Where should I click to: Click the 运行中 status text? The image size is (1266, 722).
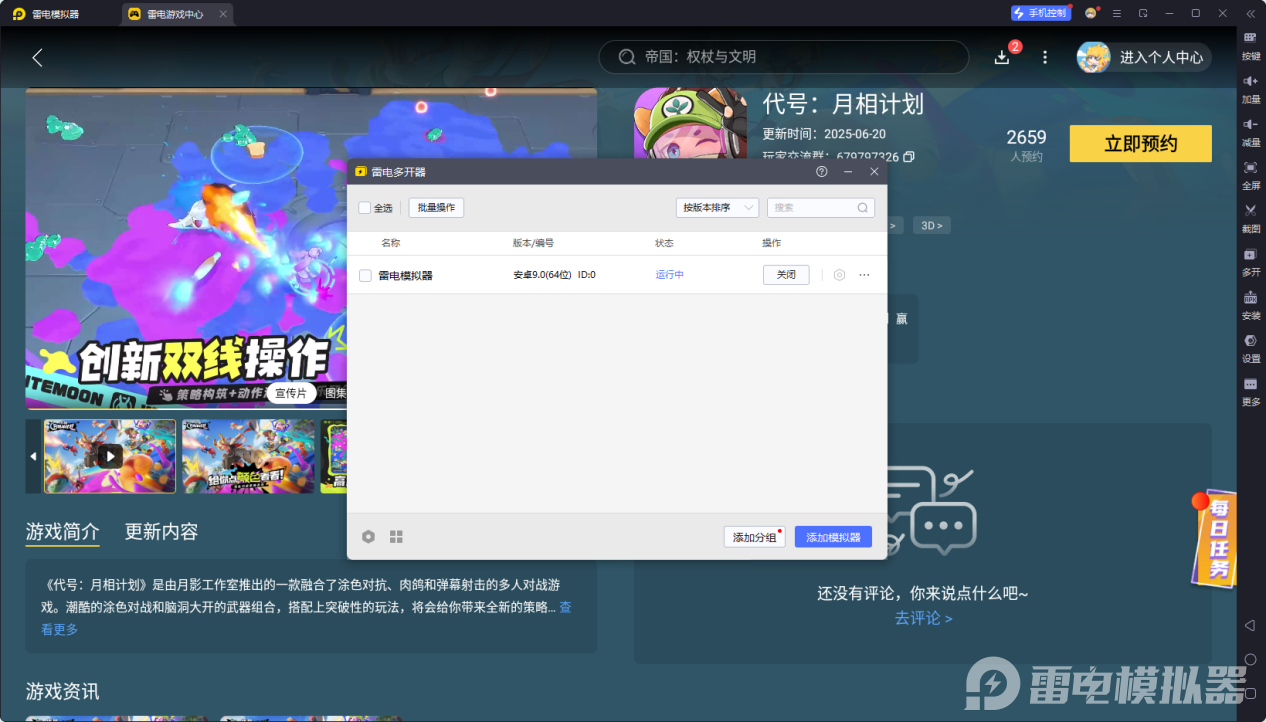click(x=670, y=275)
